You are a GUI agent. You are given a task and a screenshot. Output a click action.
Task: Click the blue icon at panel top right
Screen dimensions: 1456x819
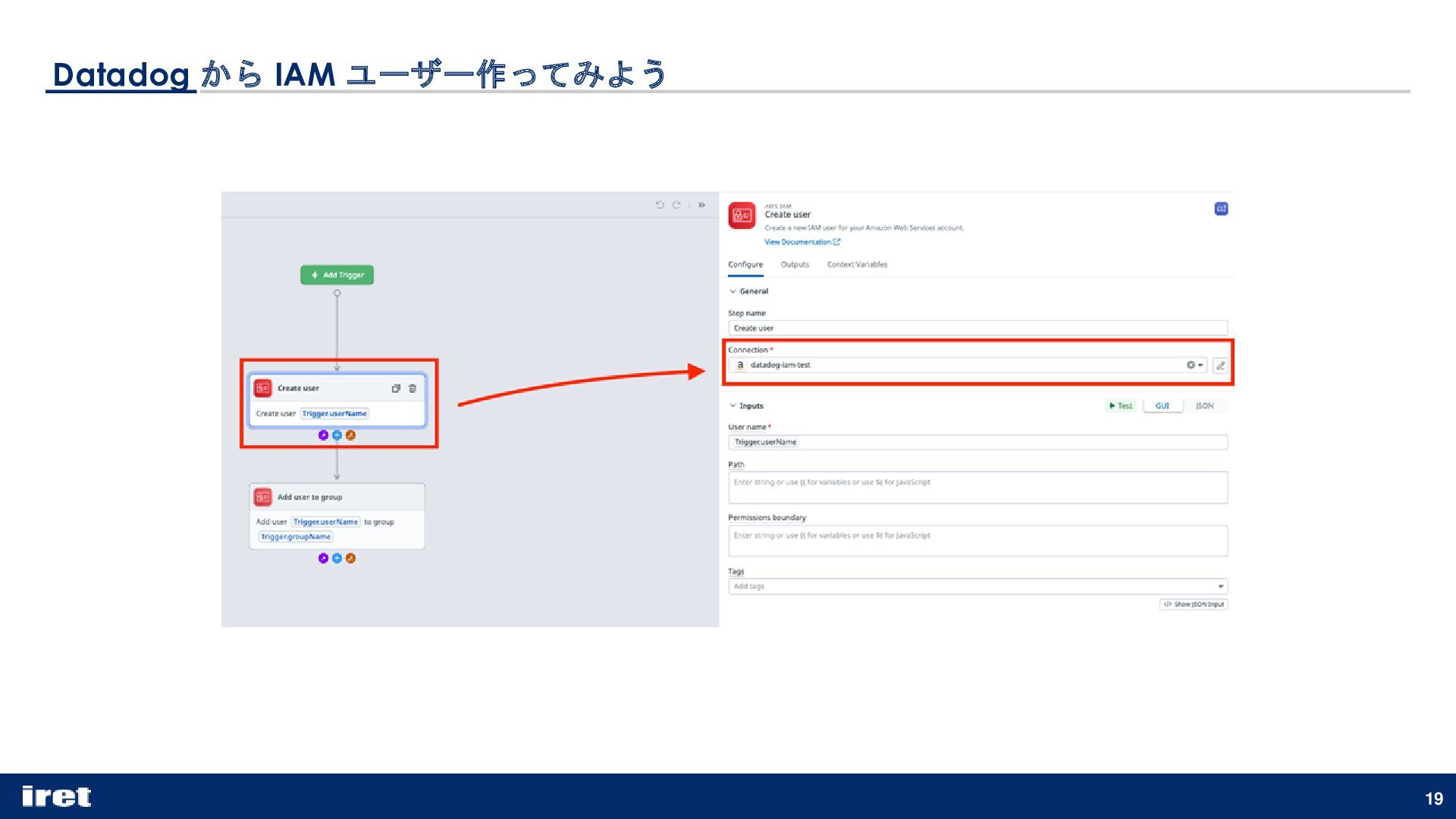1221,209
